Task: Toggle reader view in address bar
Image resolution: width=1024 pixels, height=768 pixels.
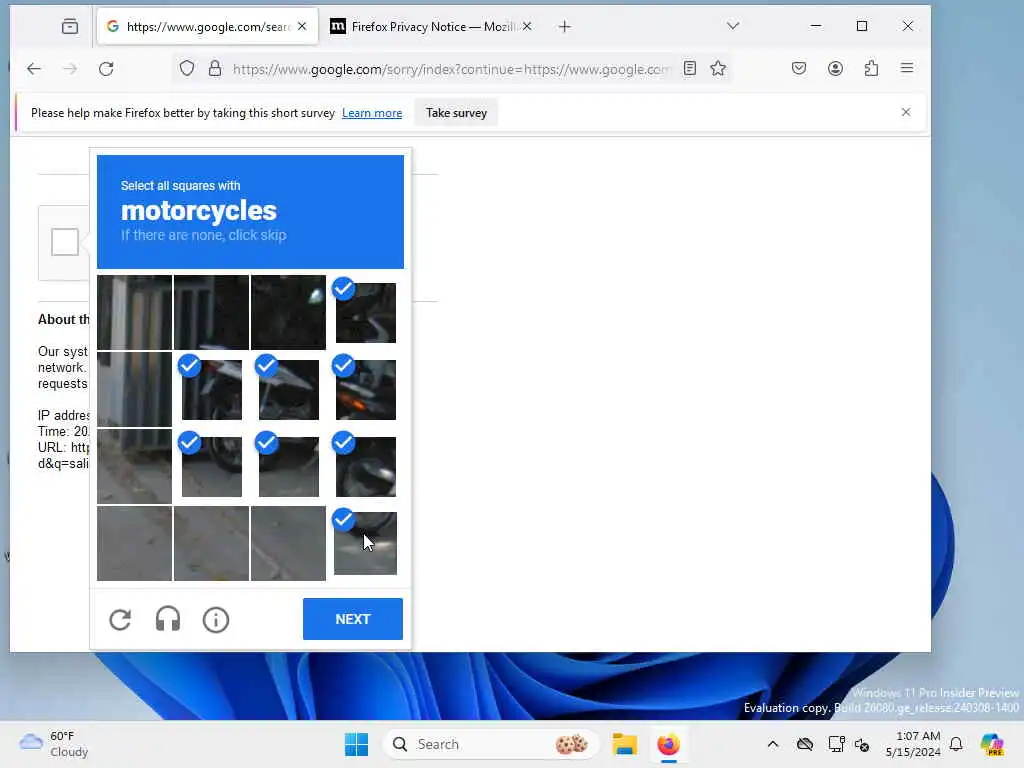Action: coord(690,69)
